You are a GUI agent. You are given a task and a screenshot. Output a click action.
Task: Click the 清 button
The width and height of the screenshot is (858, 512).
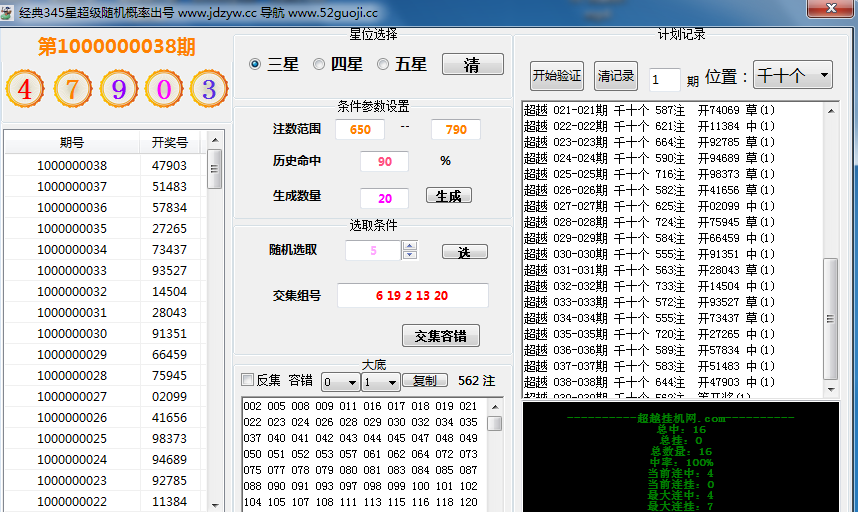click(473, 65)
